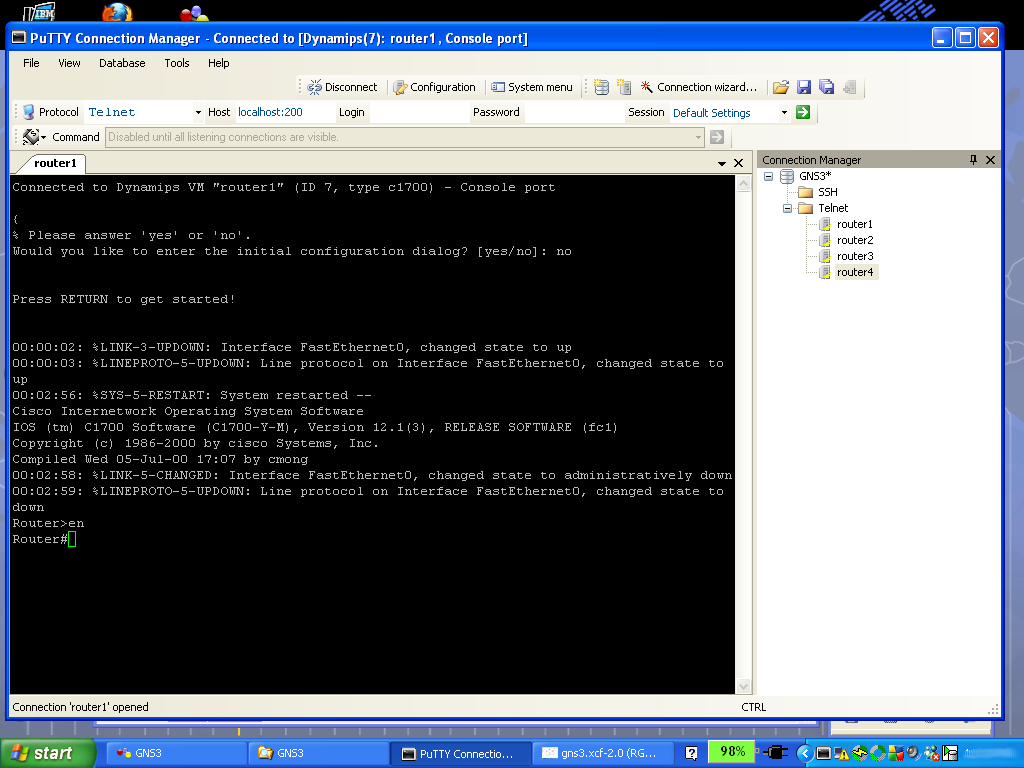Pin the Connection Manager panel
This screenshot has height=768, width=1024.
(973, 160)
